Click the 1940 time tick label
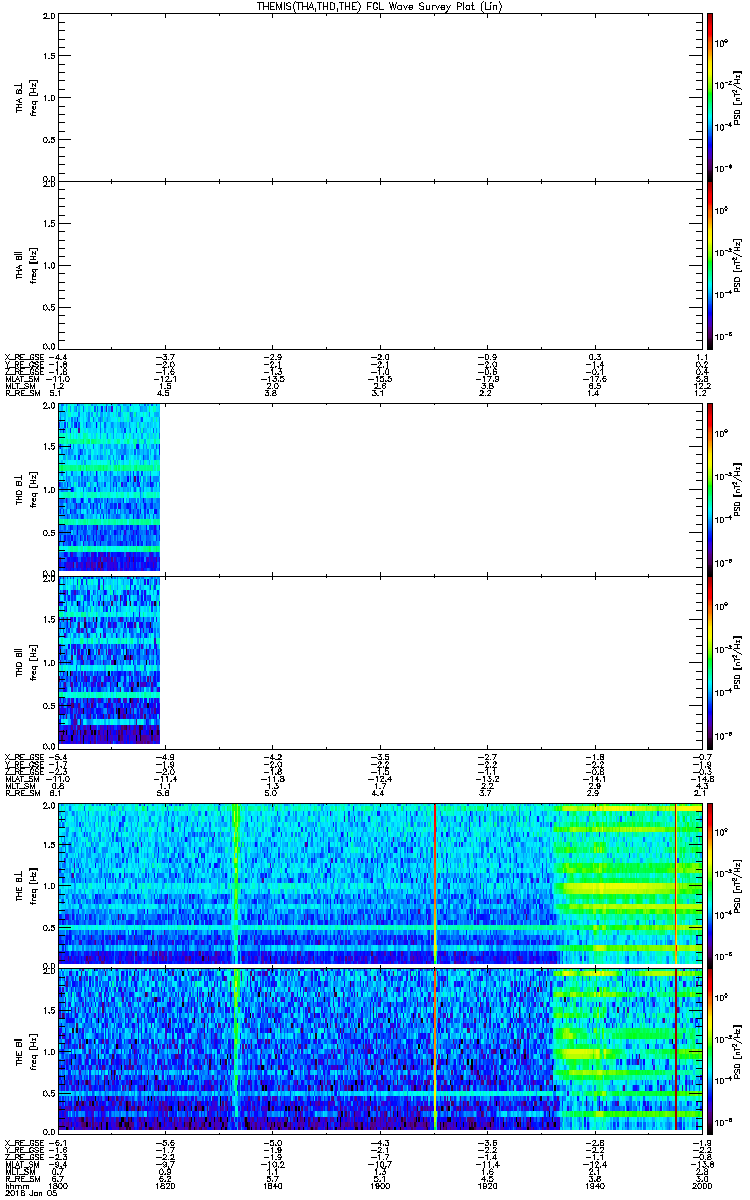 click(595, 1185)
